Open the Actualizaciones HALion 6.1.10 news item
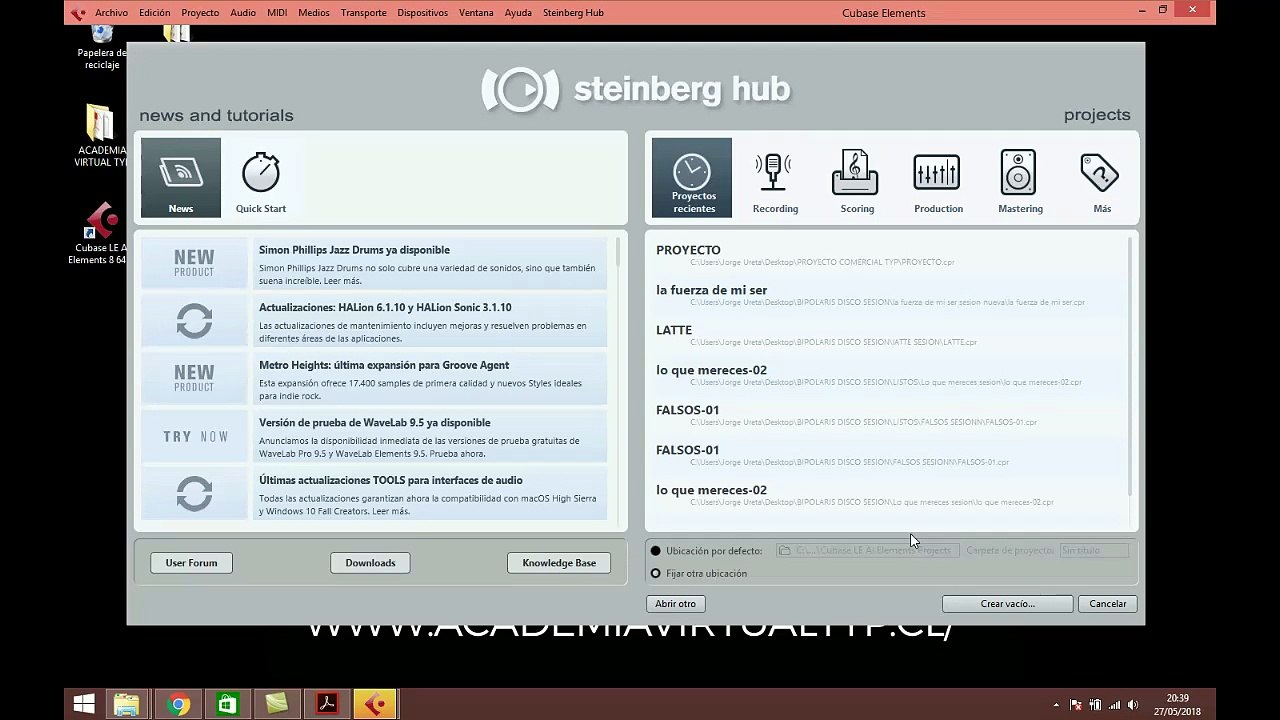Image resolution: width=1280 pixels, height=720 pixels. [x=385, y=308]
